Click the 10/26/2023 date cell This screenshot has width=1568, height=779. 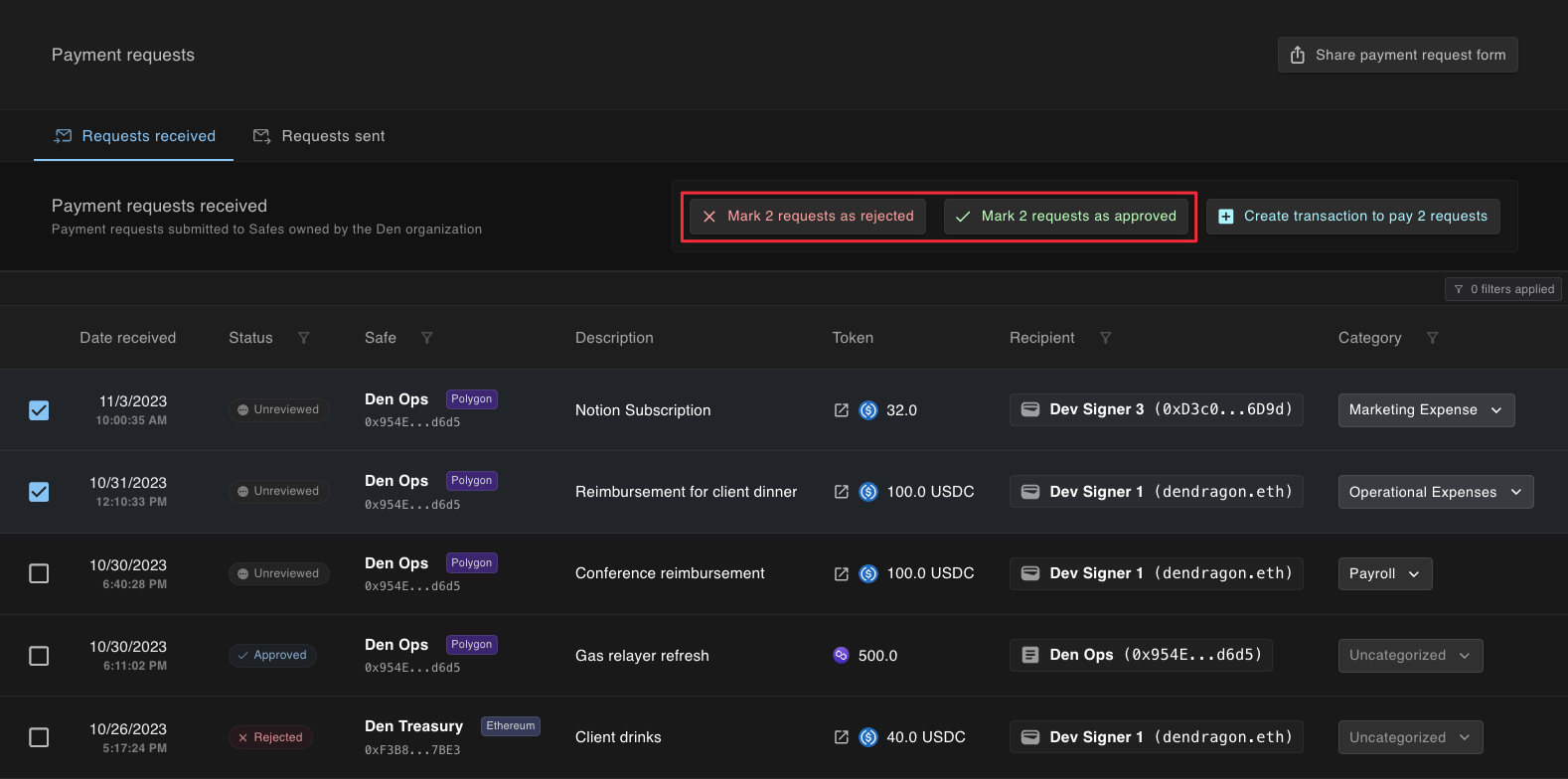click(128, 737)
